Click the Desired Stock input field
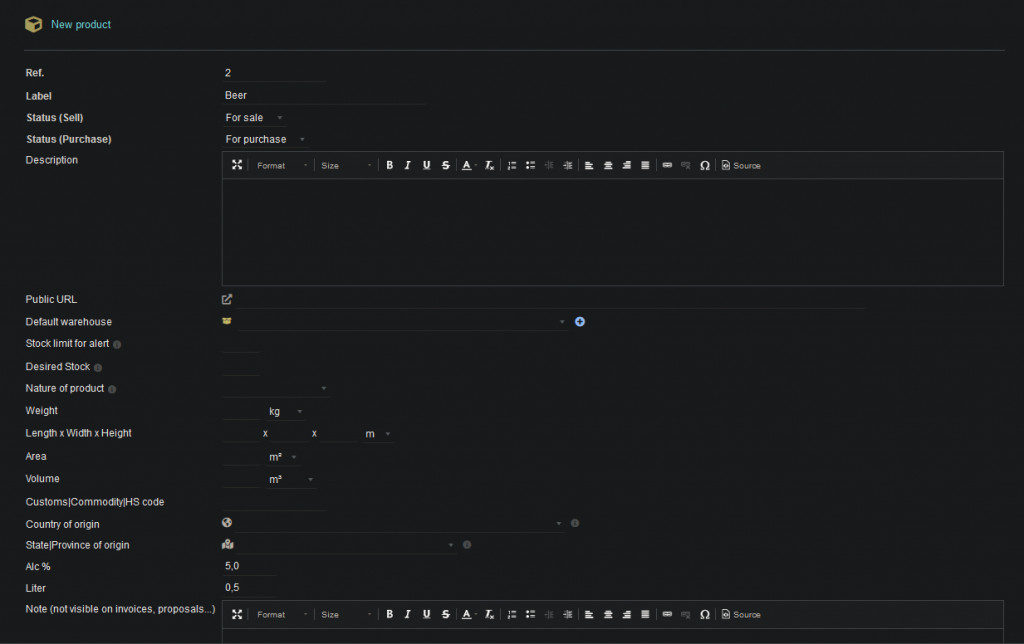 click(241, 367)
